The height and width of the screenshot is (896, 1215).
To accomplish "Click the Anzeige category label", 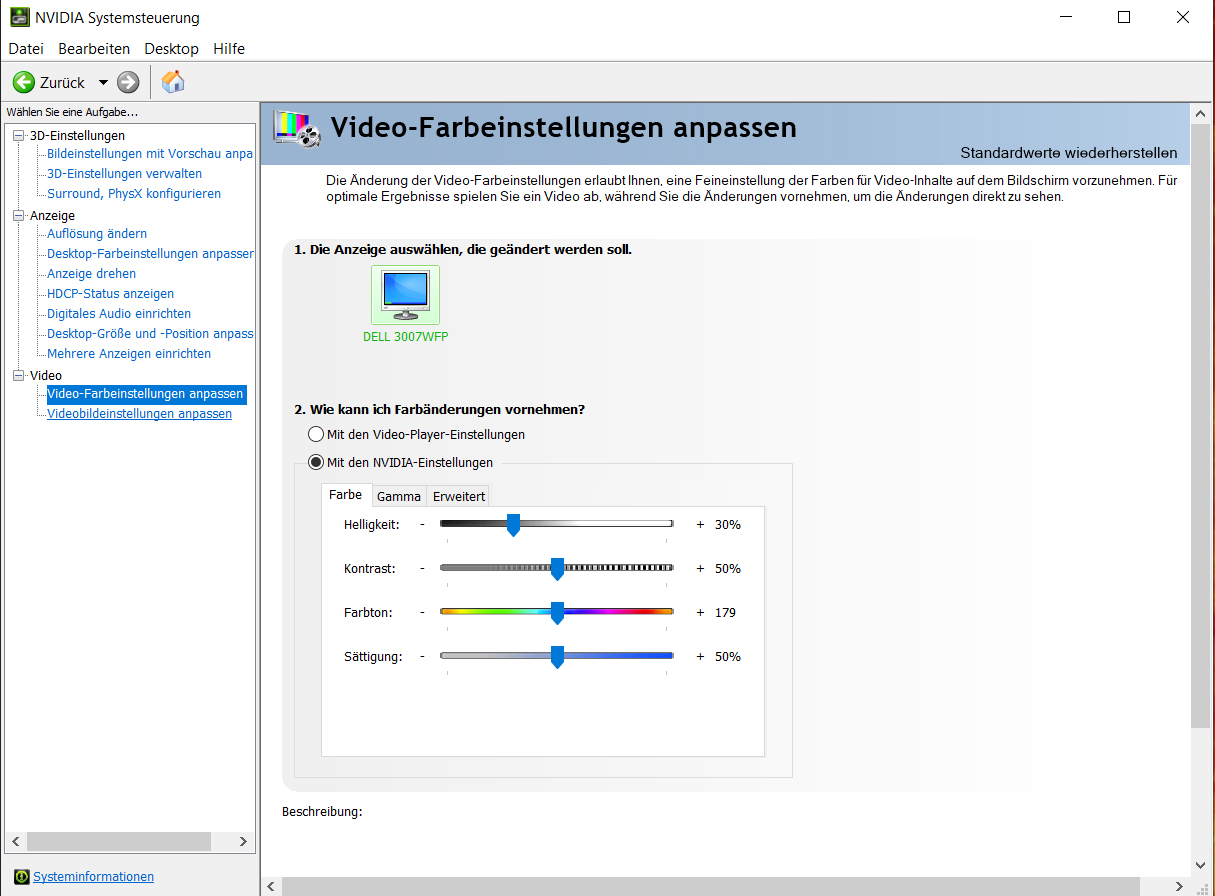I will 52,215.
